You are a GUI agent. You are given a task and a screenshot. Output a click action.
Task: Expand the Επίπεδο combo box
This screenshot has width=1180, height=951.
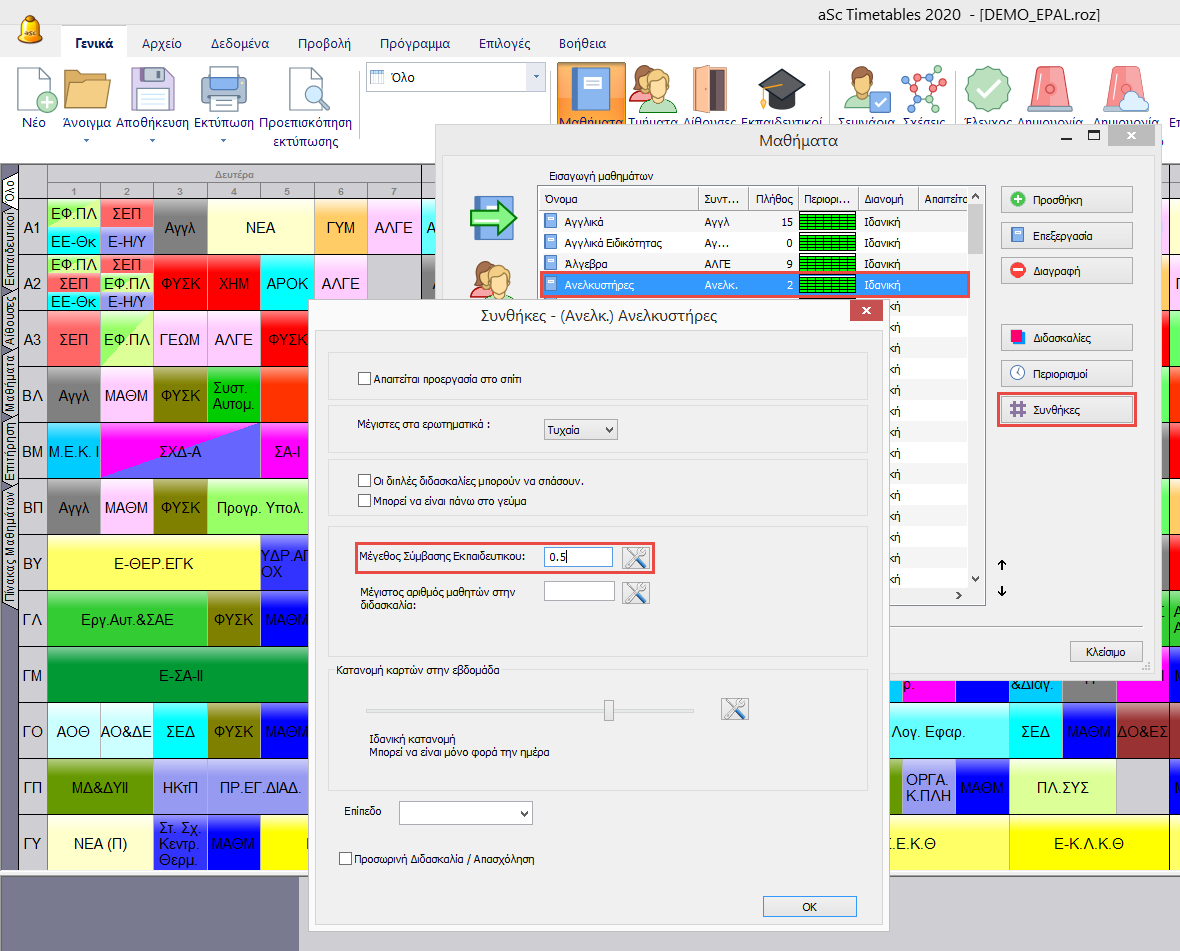pos(465,813)
